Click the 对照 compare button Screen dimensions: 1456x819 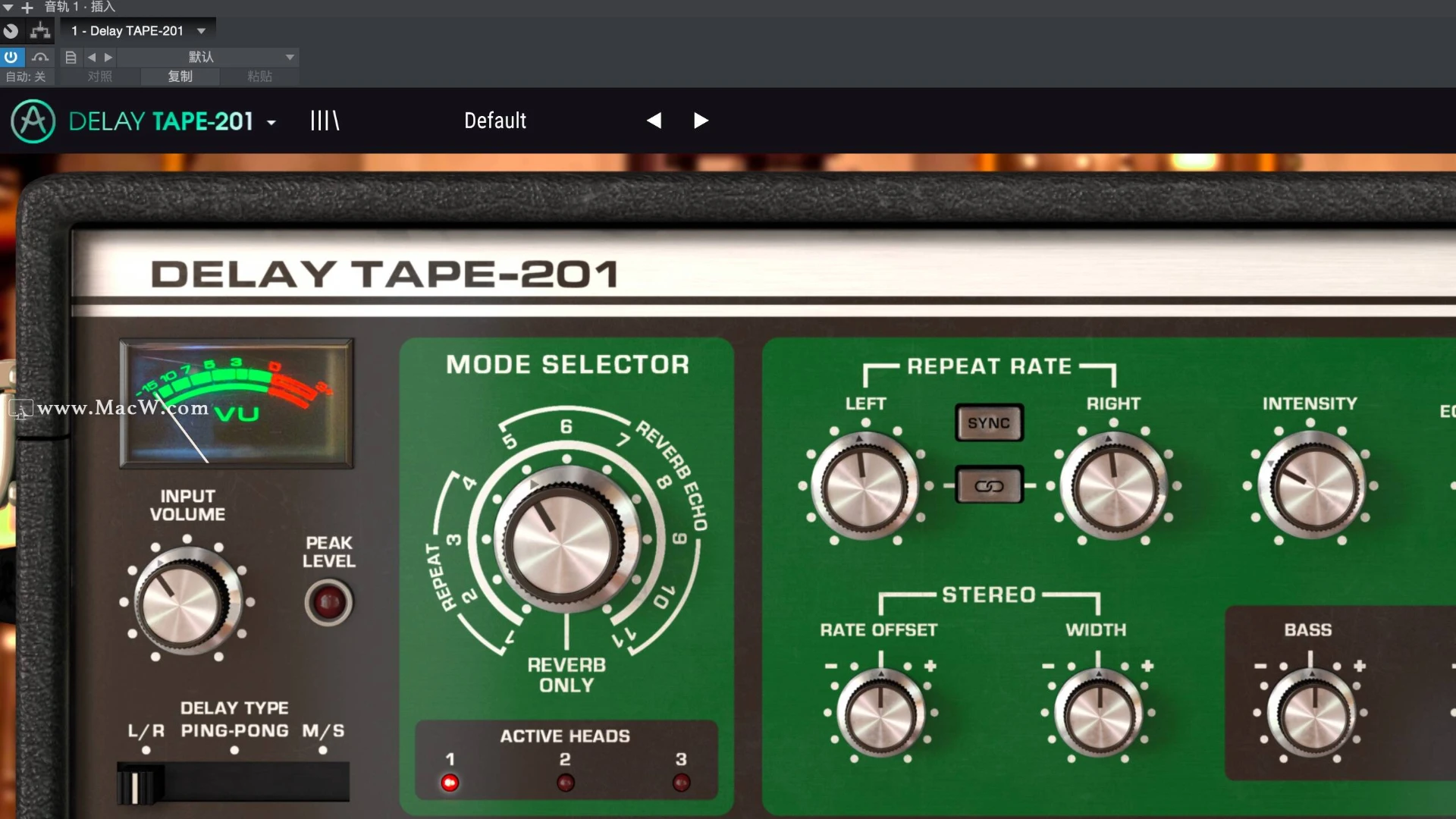pyautogui.click(x=99, y=77)
